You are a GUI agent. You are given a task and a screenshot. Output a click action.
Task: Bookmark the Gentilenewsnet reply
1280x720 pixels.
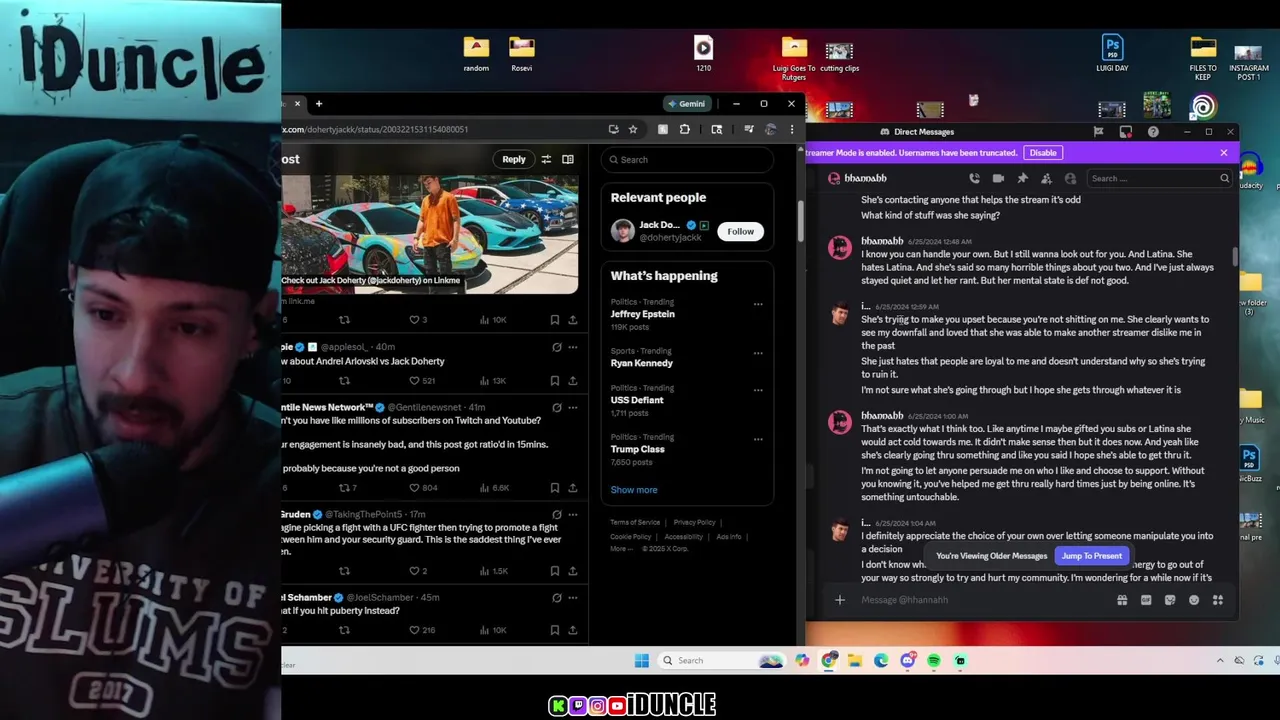point(555,488)
